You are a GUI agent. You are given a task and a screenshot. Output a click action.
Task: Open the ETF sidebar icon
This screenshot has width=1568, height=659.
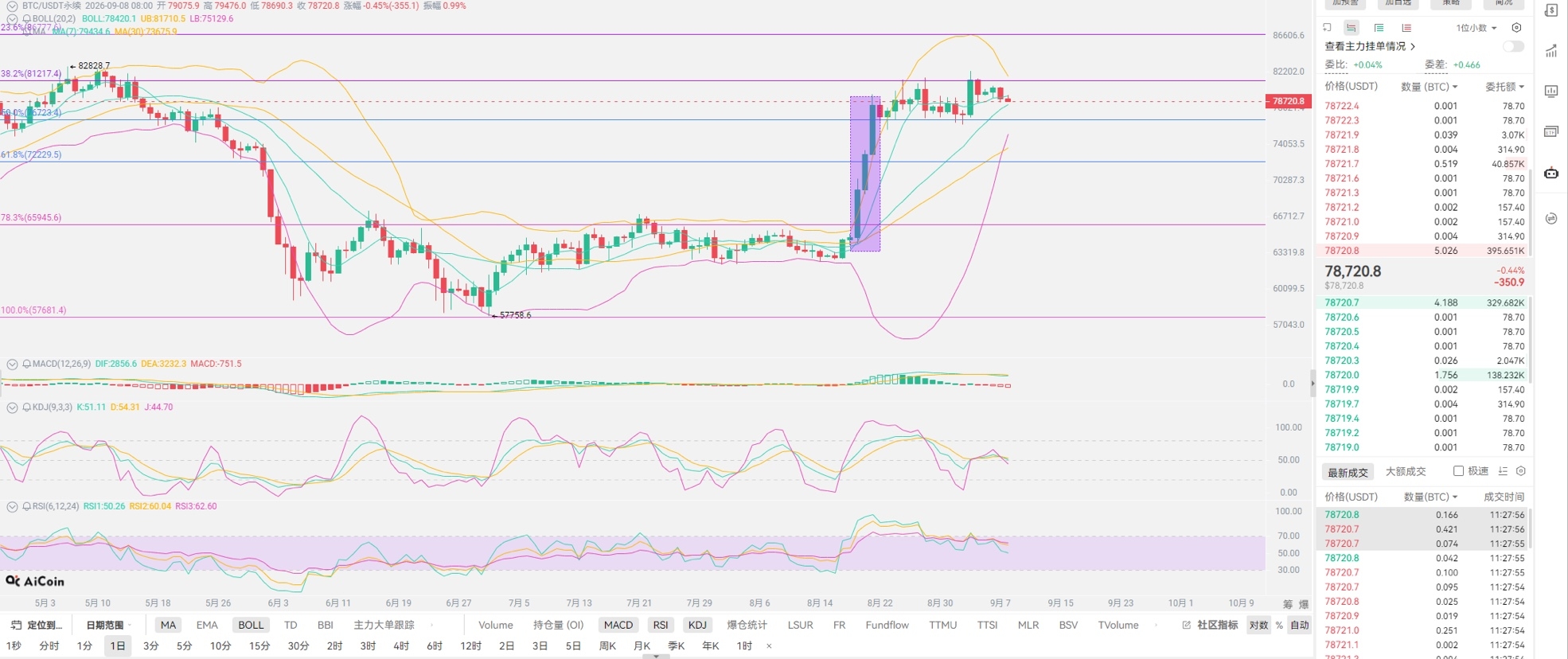click(1551, 131)
